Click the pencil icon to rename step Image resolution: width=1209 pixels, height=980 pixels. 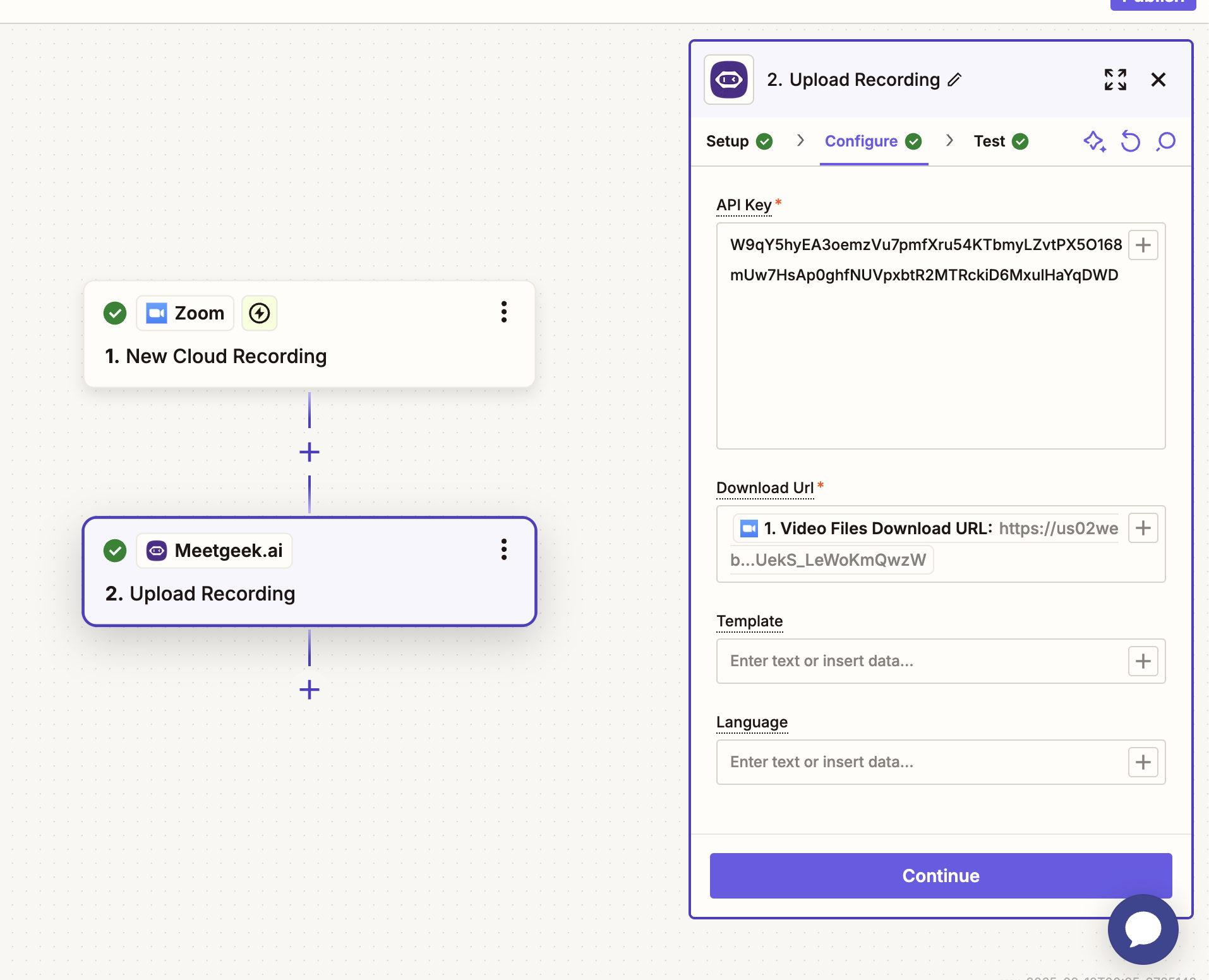tap(954, 80)
